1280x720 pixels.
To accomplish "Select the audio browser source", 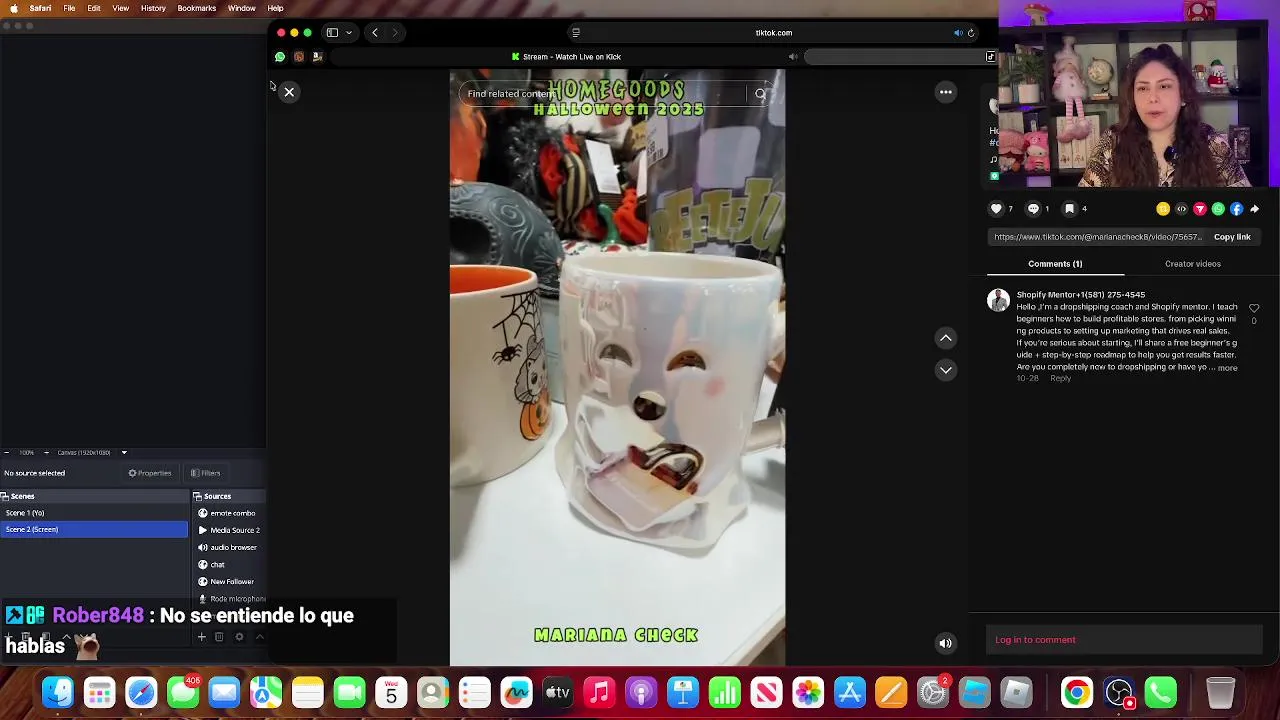I will (x=230, y=547).
